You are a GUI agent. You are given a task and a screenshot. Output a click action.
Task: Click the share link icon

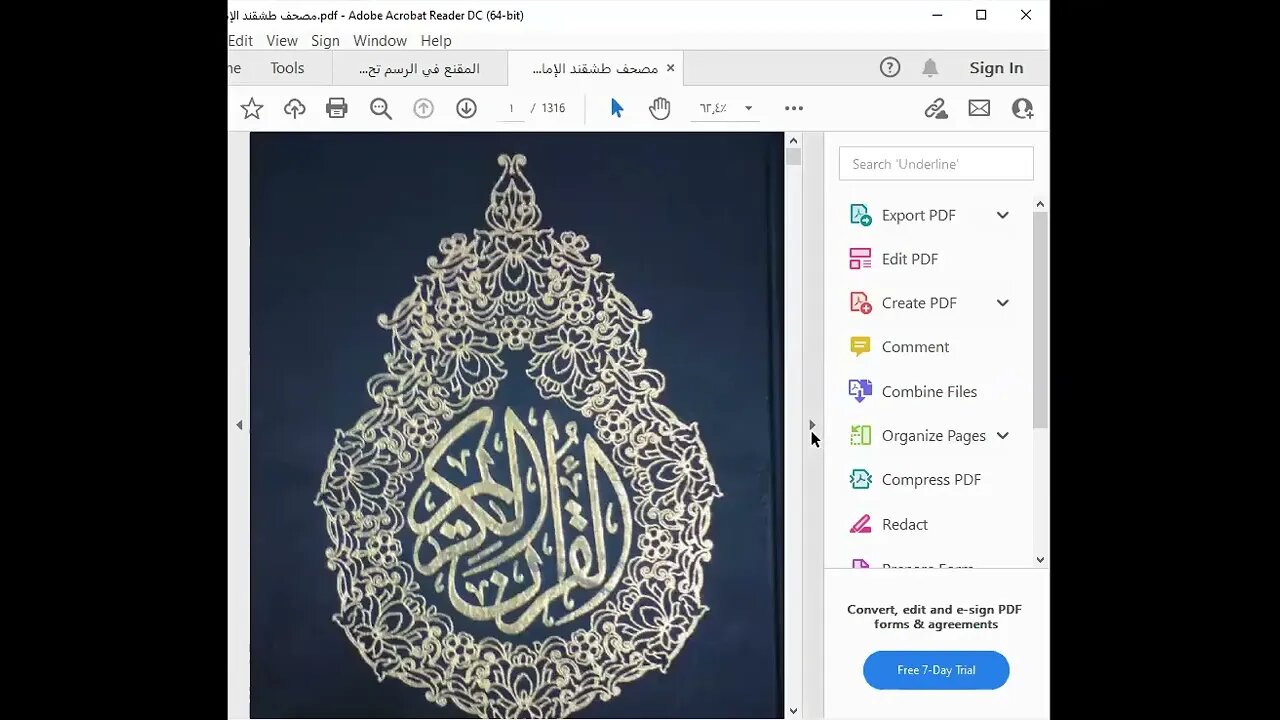(936, 108)
